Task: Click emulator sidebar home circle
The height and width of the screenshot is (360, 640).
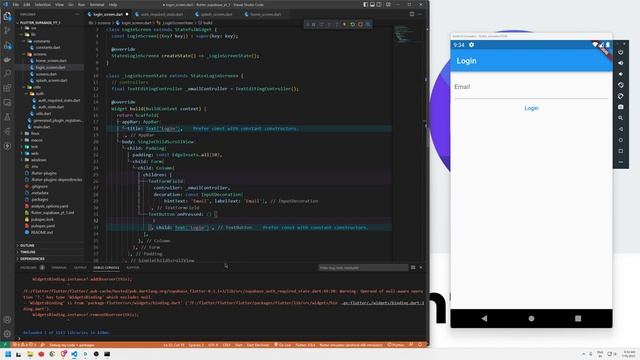Action: click(620, 140)
